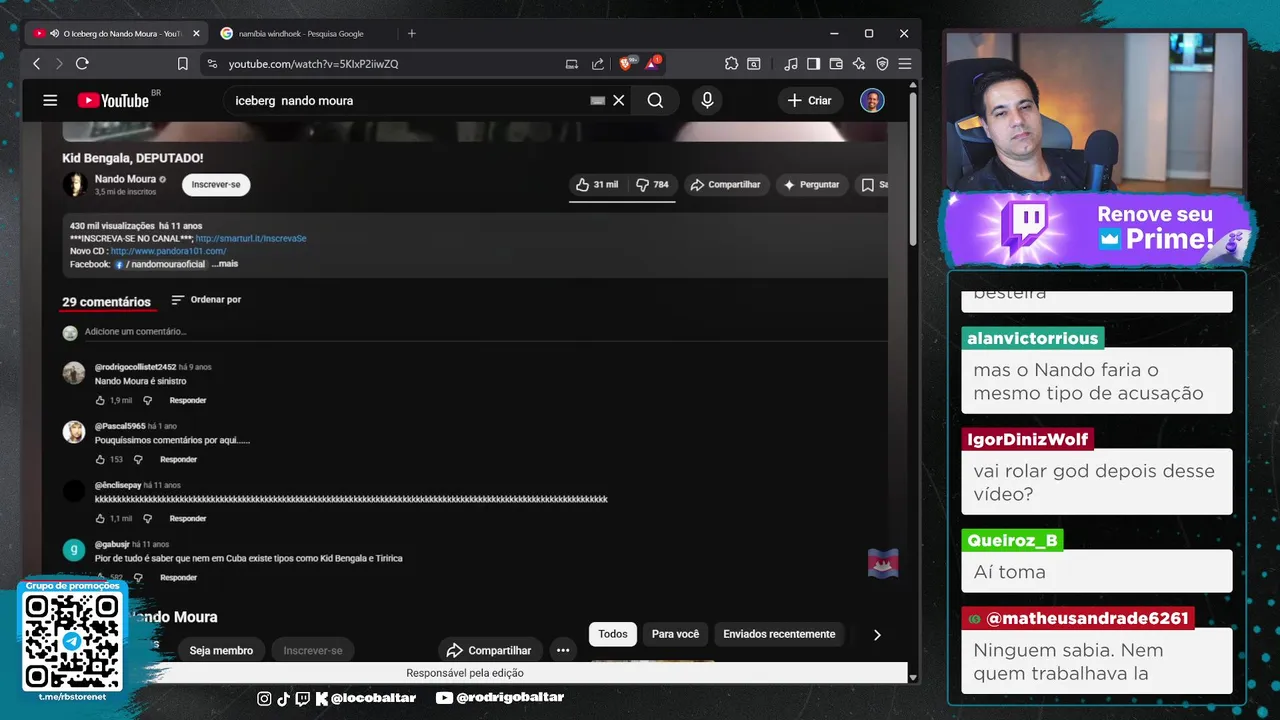Click the upper Compartilhar button beside likes
Viewport: 1280px width, 720px height.
point(724,185)
